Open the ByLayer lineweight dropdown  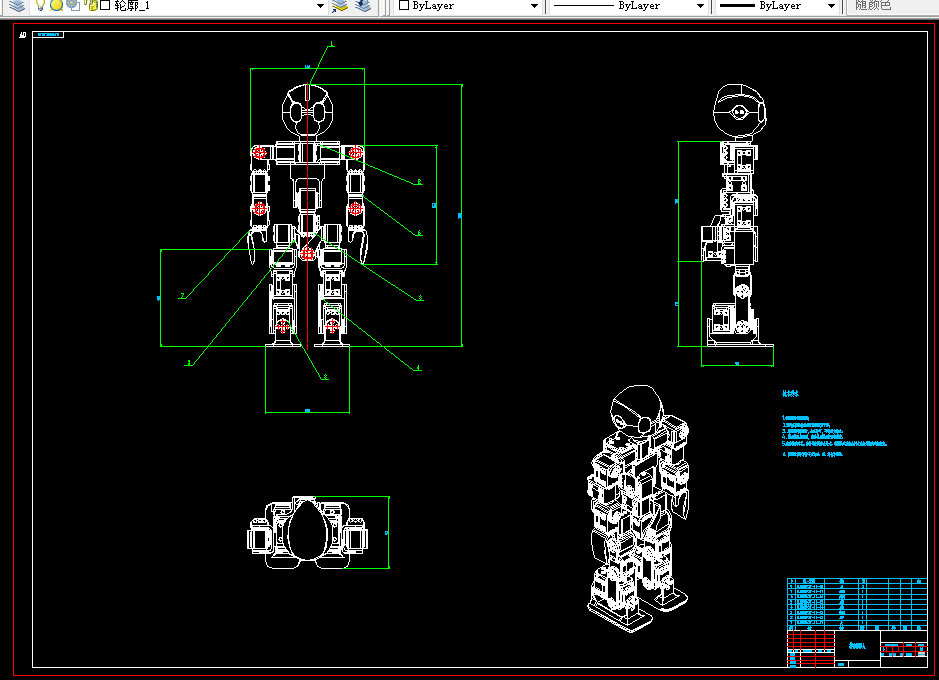pyautogui.click(x=831, y=6)
